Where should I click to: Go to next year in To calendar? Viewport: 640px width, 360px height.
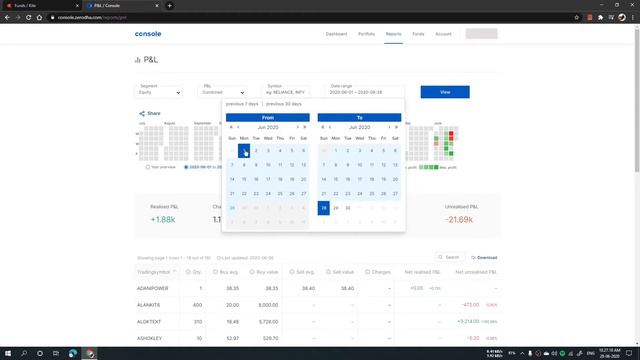396,127
